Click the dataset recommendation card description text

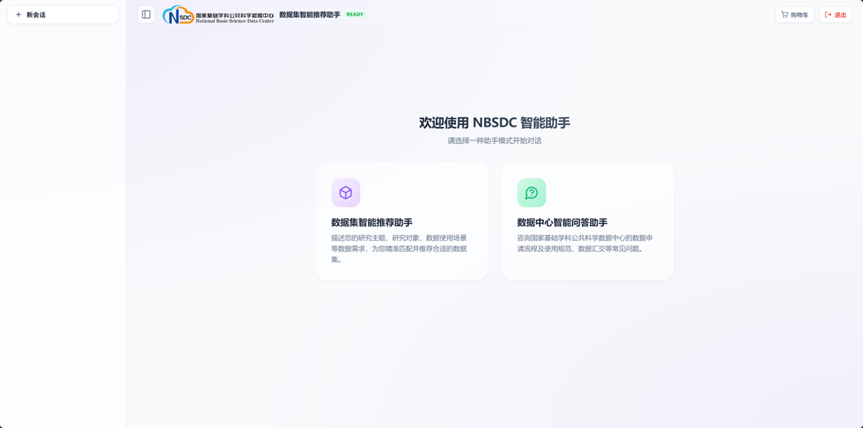tap(399, 249)
